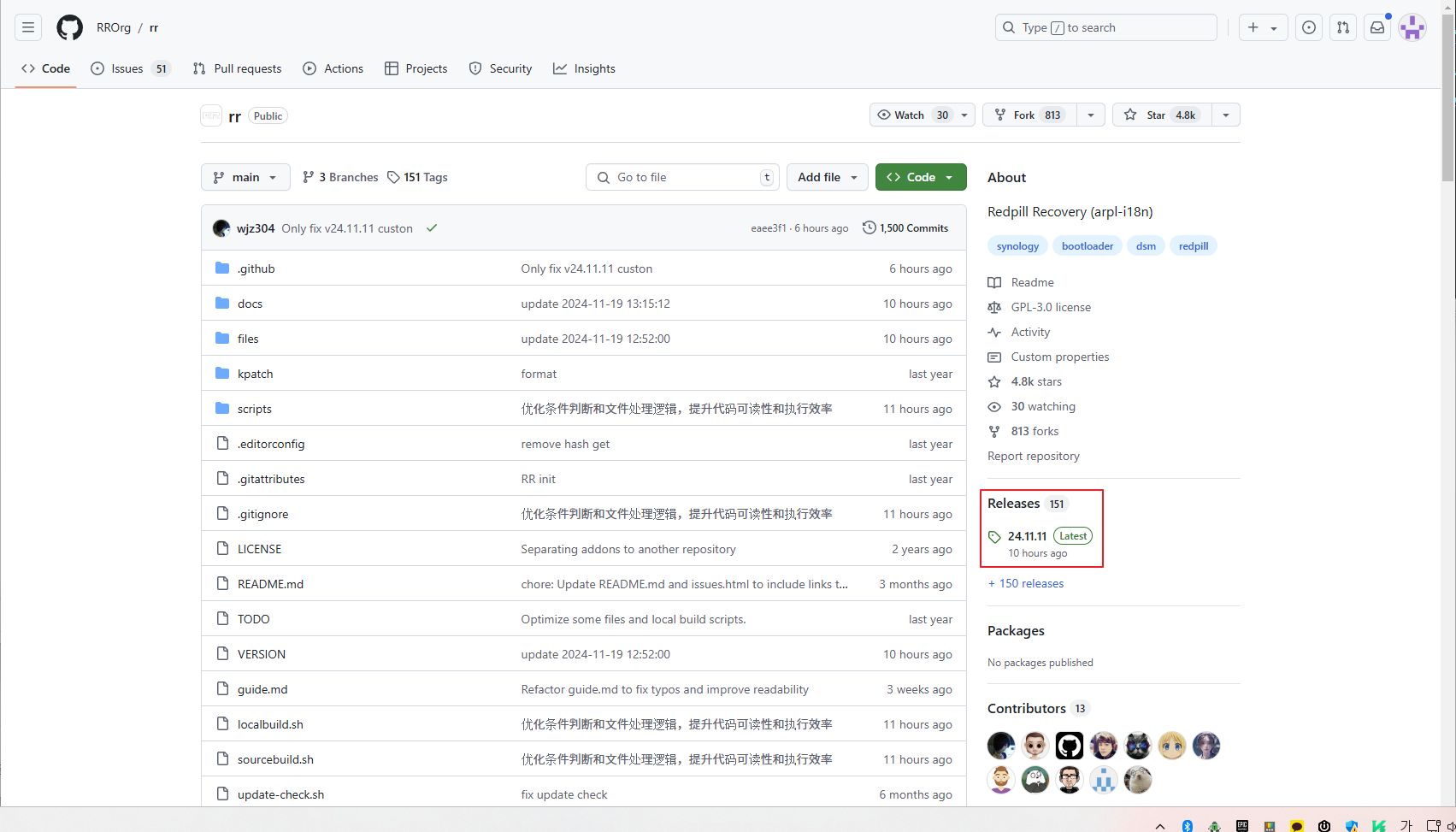Open the issues icon in header
Image resolution: width=1456 pixels, height=832 pixels.
[x=1309, y=27]
